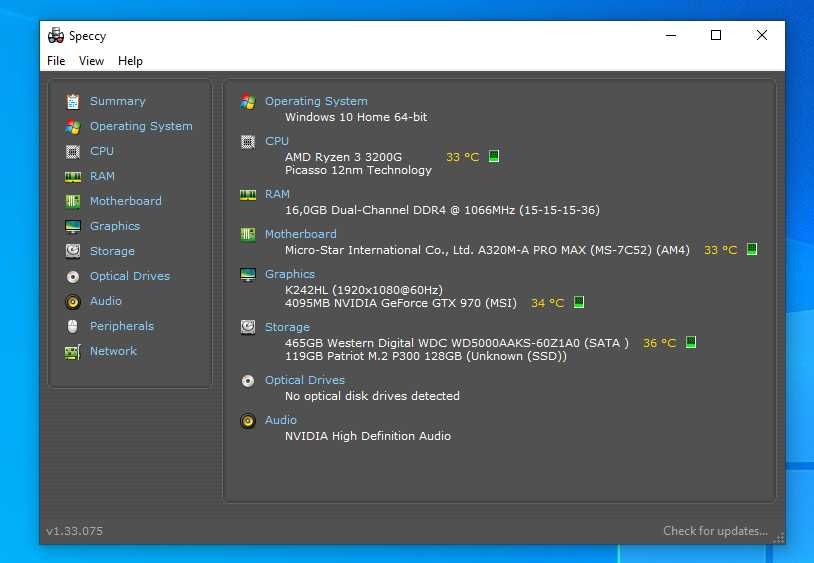Image resolution: width=814 pixels, height=563 pixels.
Task: Click the Summary clipboard icon in sidebar
Action: 73,102
